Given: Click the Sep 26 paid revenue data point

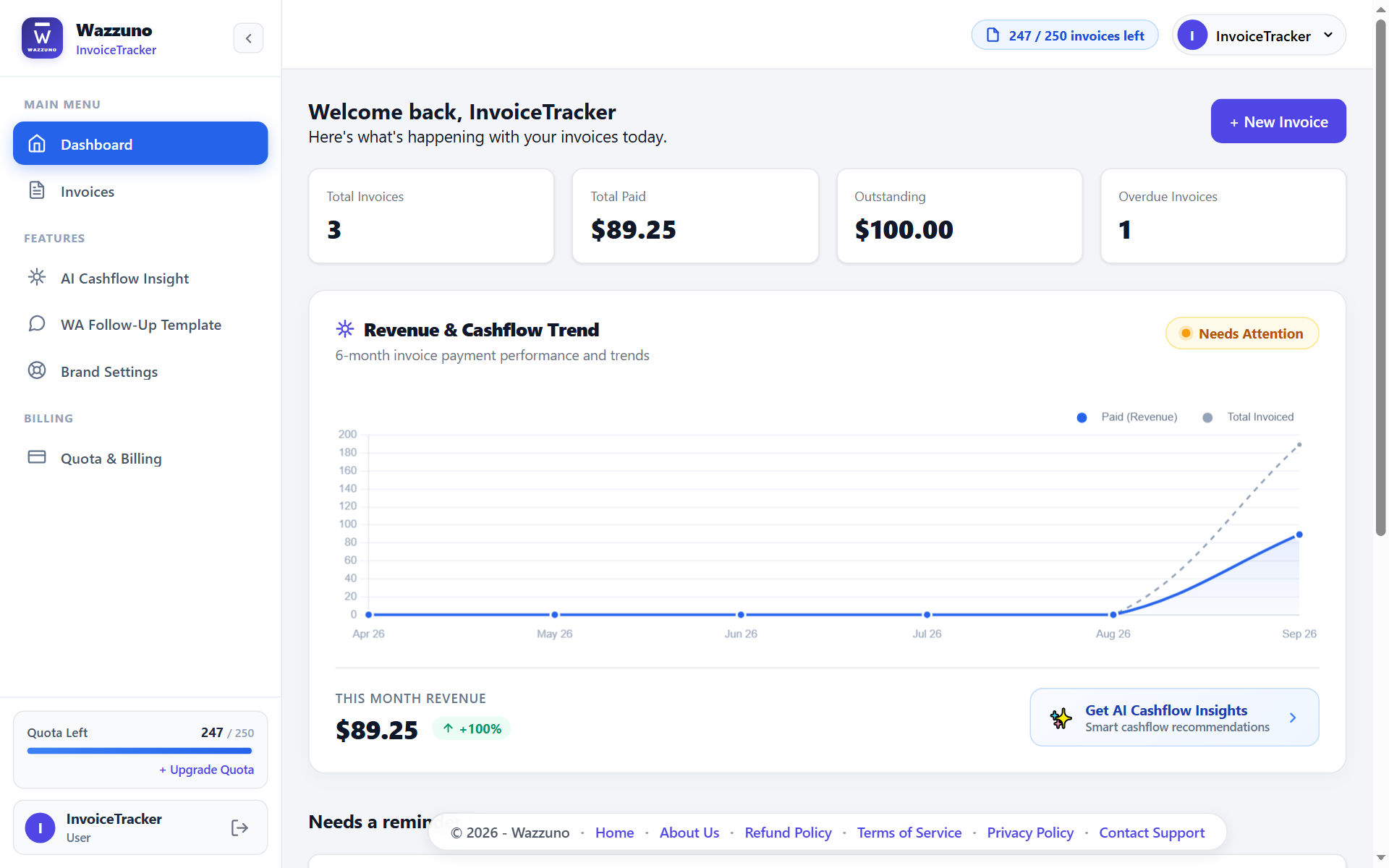Looking at the screenshot, I should 1299,535.
